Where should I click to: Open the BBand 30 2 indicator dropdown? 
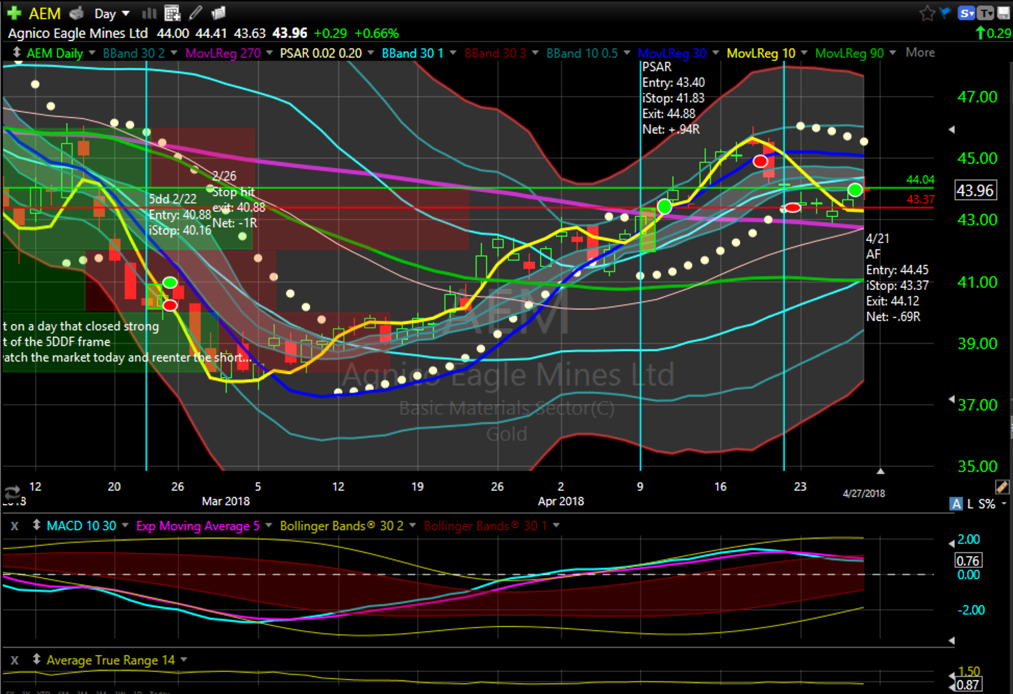click(x=174, y=53)
